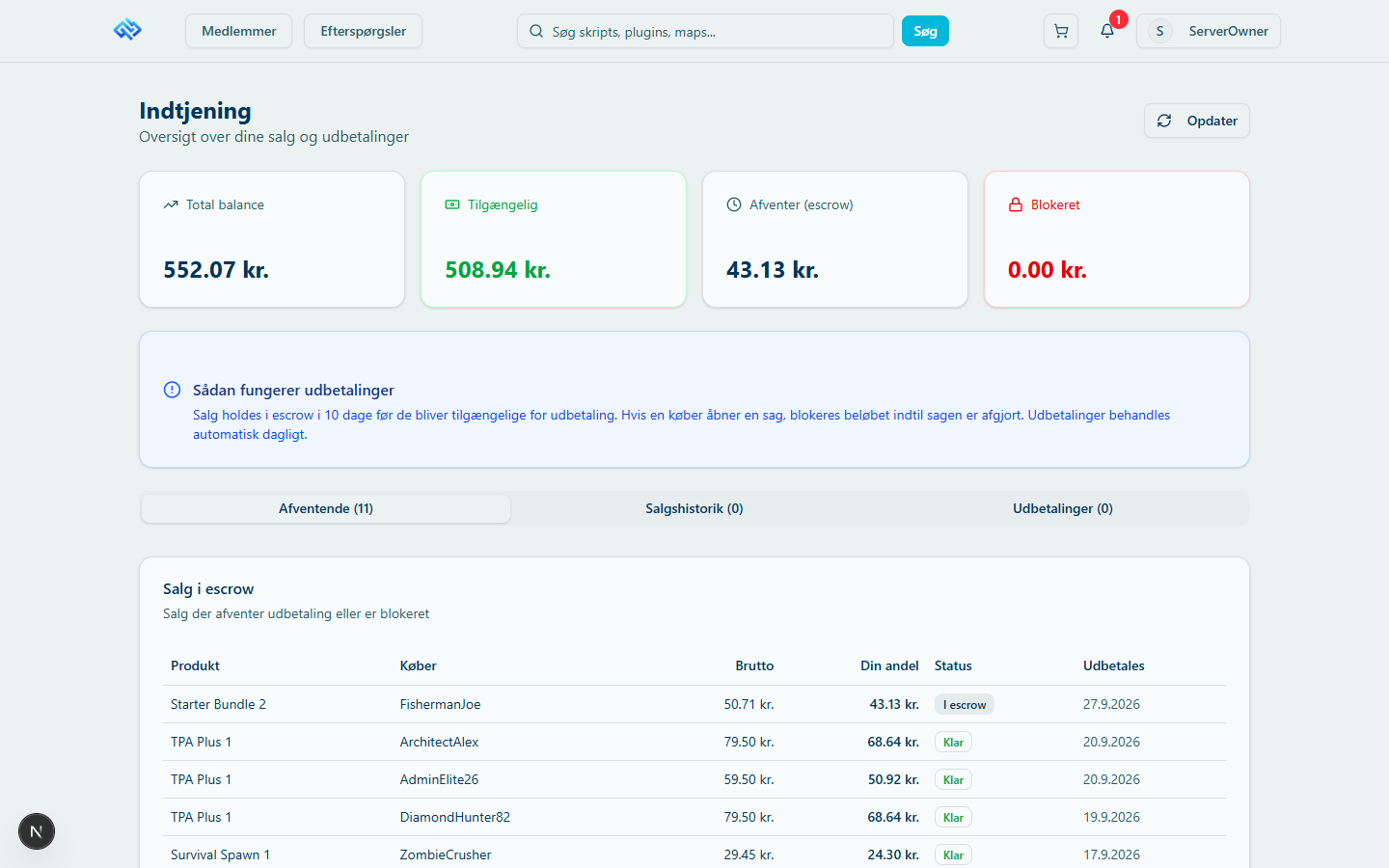Click the Udbetales column header
Viewport: 1389px width, 868px height.
1114,665
